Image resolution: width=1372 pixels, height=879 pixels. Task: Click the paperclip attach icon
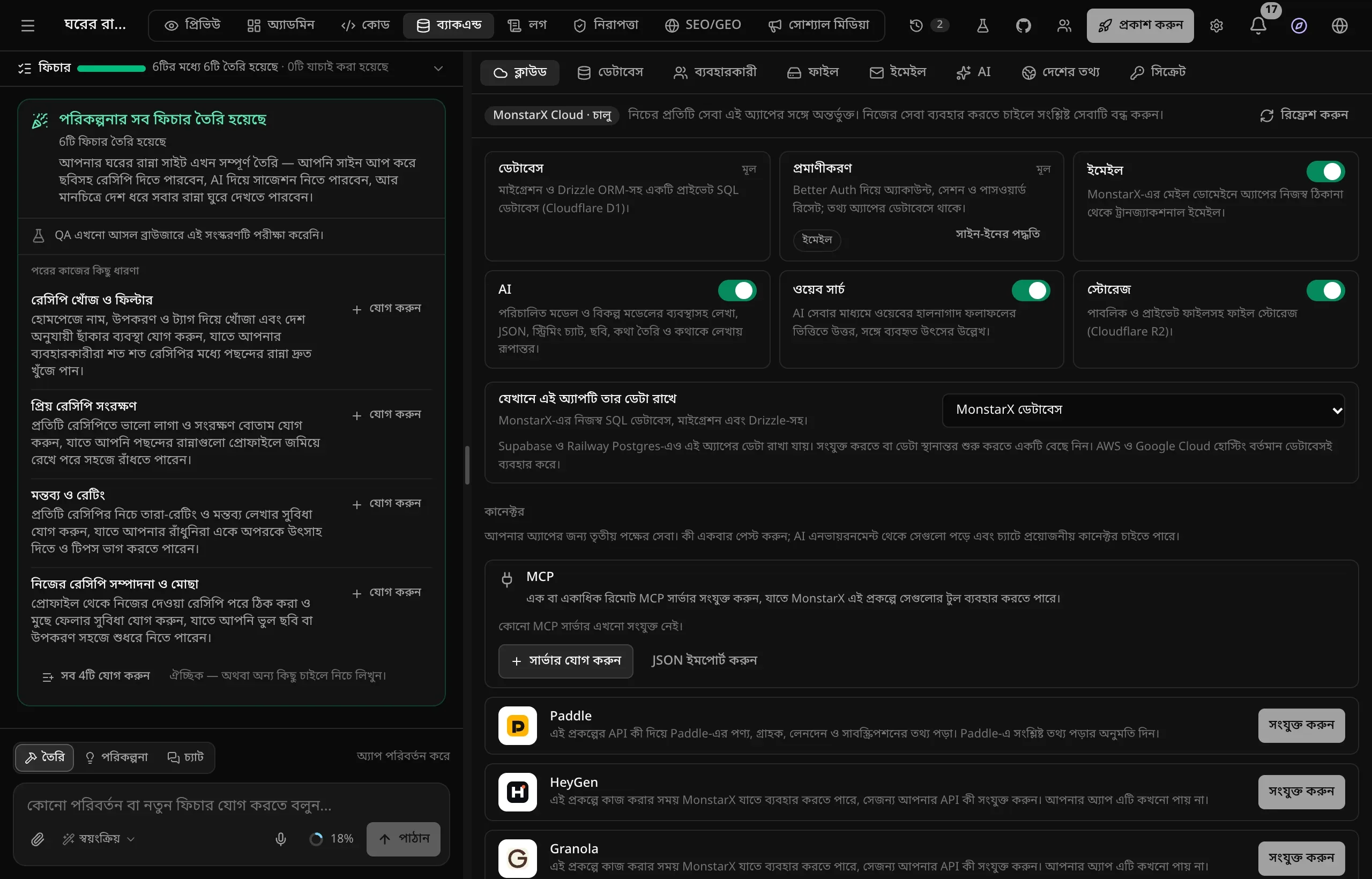point(38,838)
